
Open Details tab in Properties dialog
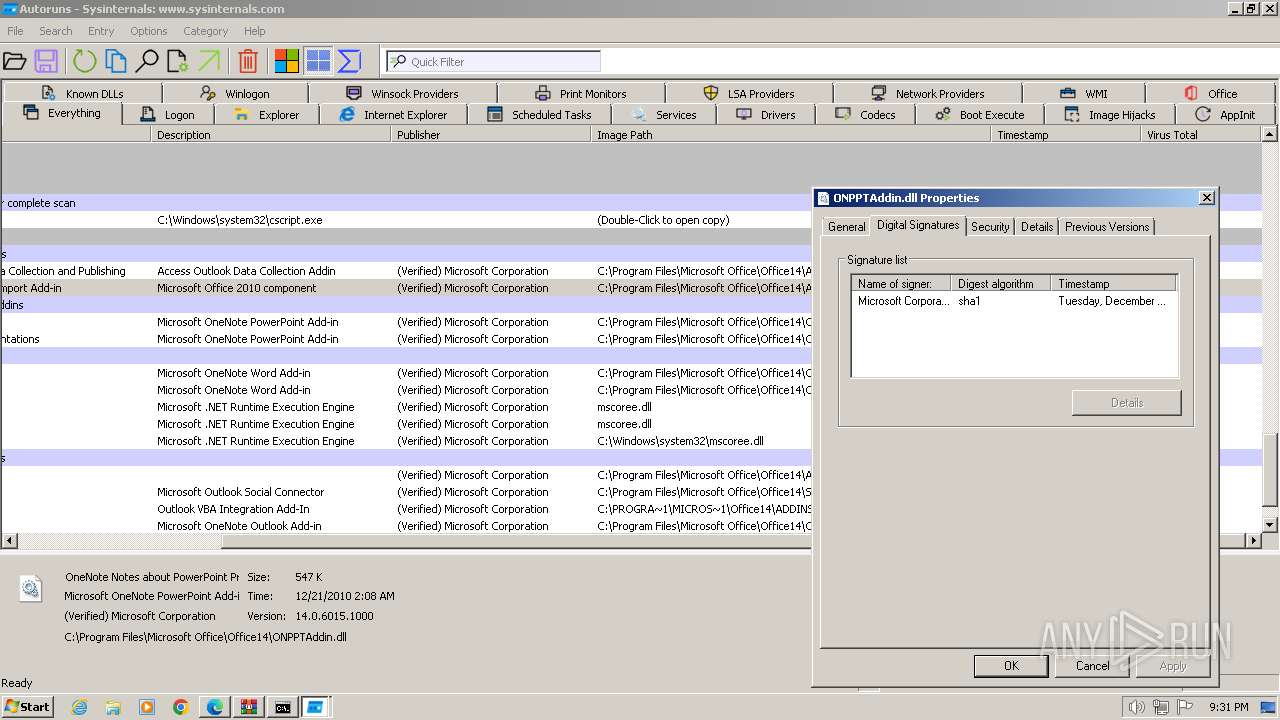click(1037, 227)
